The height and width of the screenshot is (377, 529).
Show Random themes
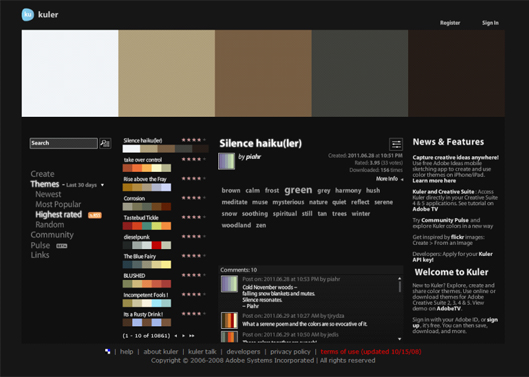pos(50,225)
